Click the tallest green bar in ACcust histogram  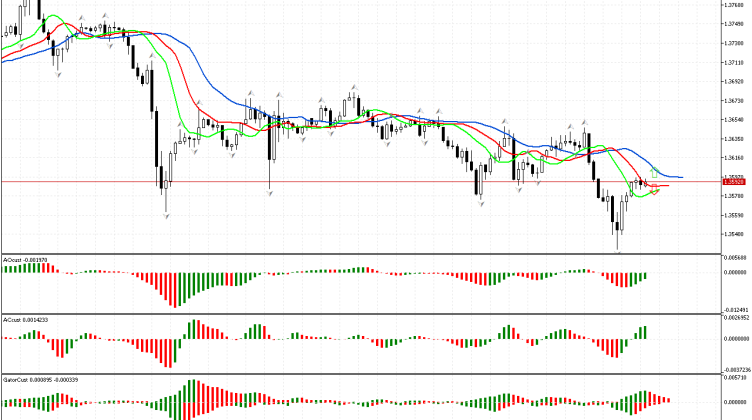pyautogui.click(x=193, y=329)
